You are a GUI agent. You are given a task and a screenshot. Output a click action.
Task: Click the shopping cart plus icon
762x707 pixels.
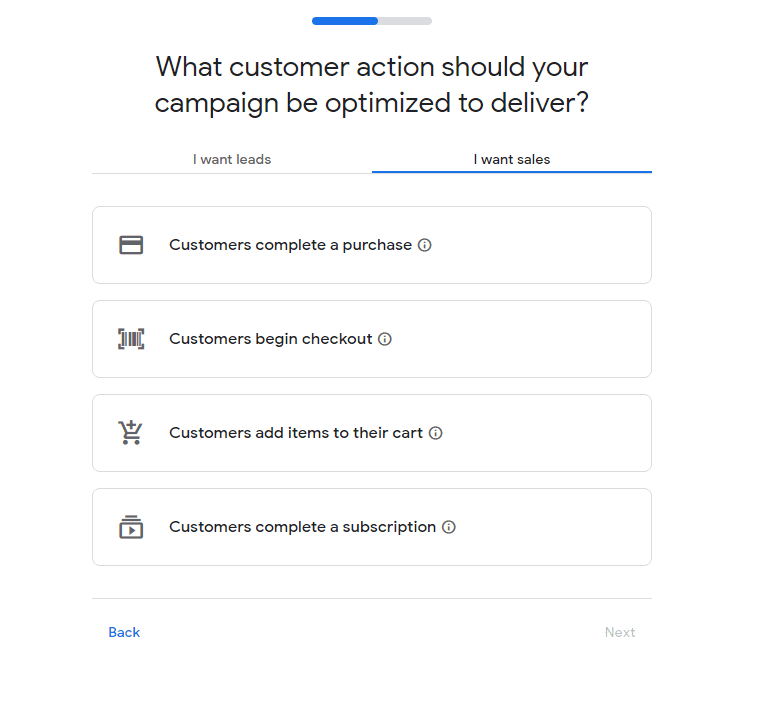pos(131,433)
